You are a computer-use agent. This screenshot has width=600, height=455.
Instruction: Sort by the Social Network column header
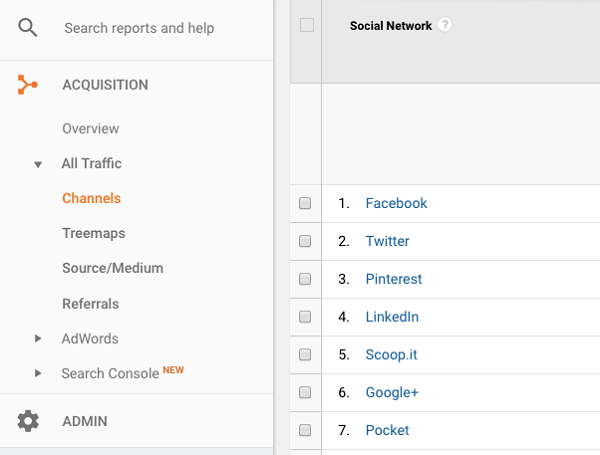[x=391, y=26]
